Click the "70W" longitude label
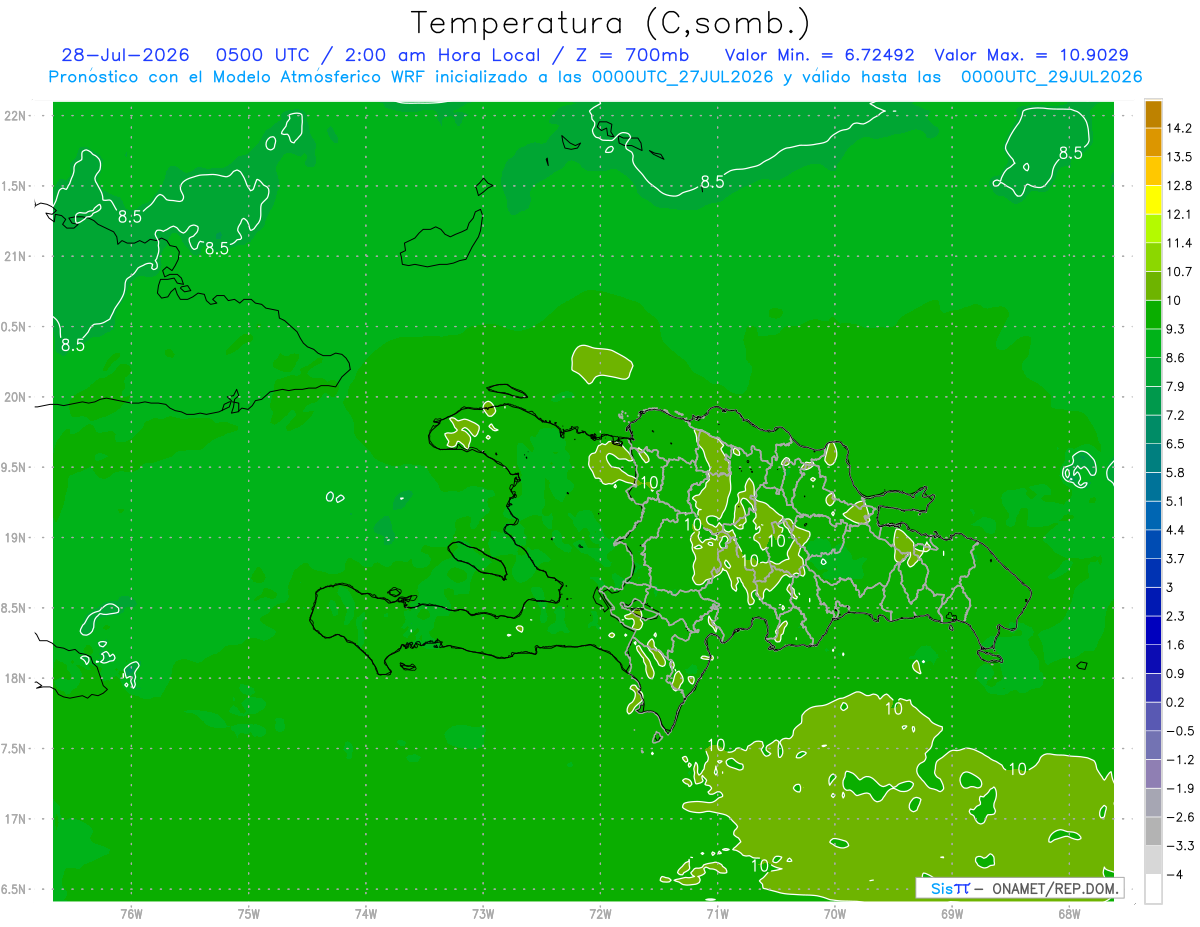Viewport: 1200px width, 927px height. coord(835,914)
